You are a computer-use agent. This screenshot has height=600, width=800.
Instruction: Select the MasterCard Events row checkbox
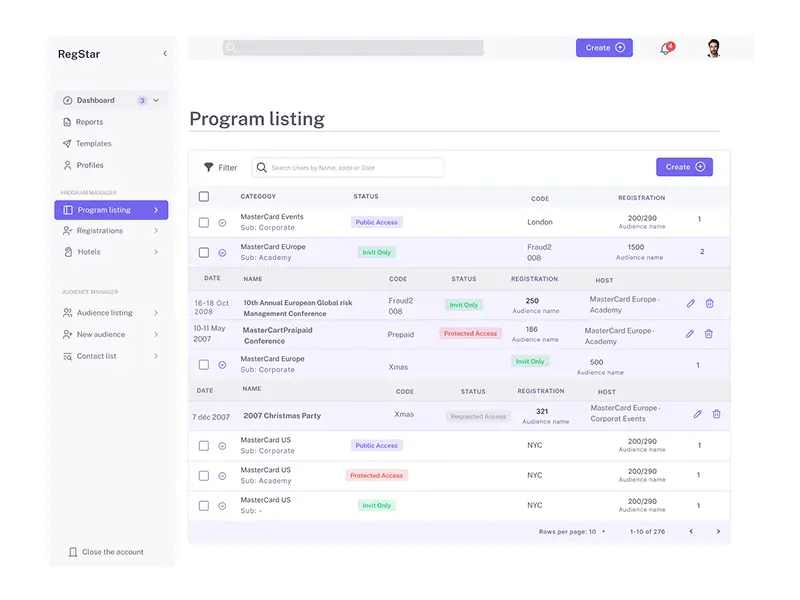click(204, 222)
